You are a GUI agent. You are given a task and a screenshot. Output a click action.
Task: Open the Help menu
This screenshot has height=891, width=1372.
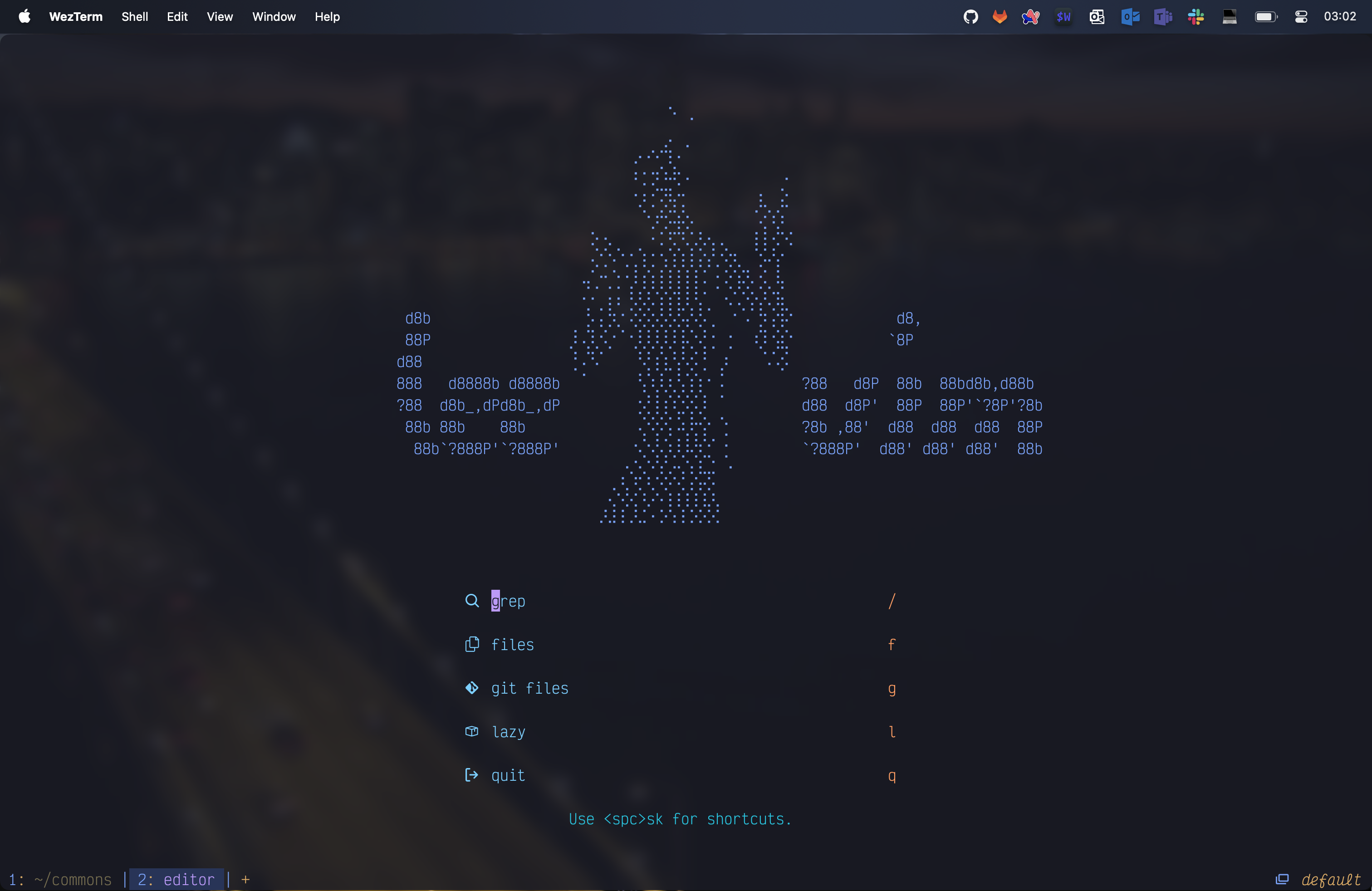[x=327, y=17]
